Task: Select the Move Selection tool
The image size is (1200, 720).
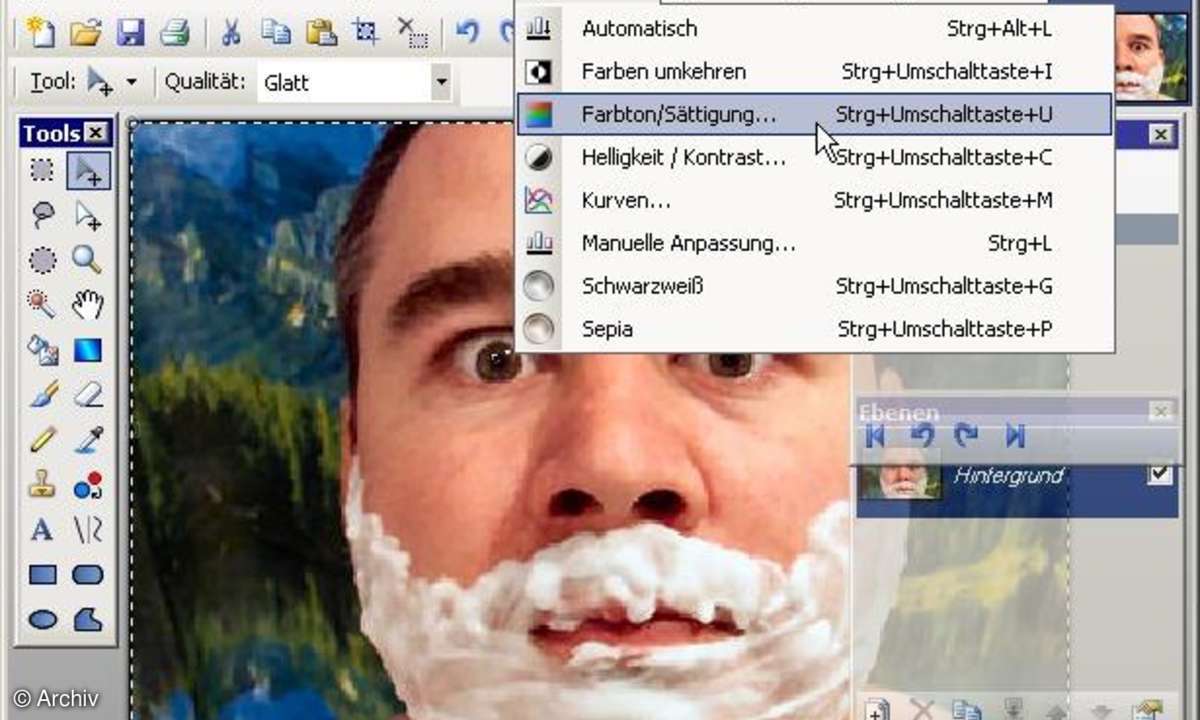Action: tap(88, 171)
